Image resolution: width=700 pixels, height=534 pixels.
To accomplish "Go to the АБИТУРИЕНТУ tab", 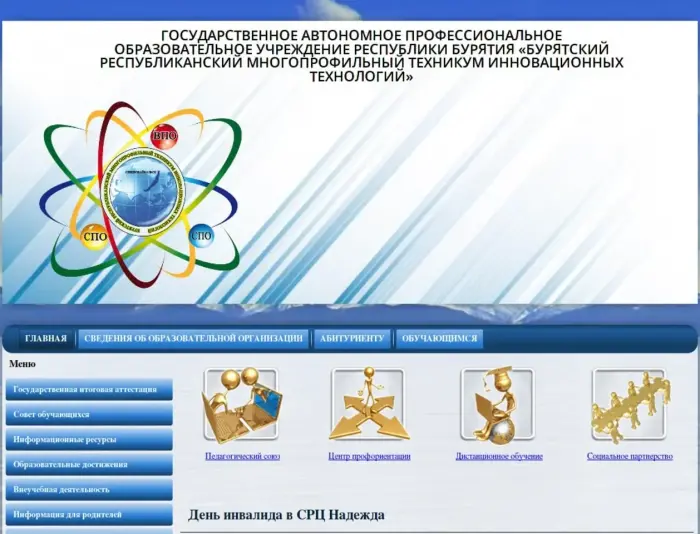I will coord(352,338).
